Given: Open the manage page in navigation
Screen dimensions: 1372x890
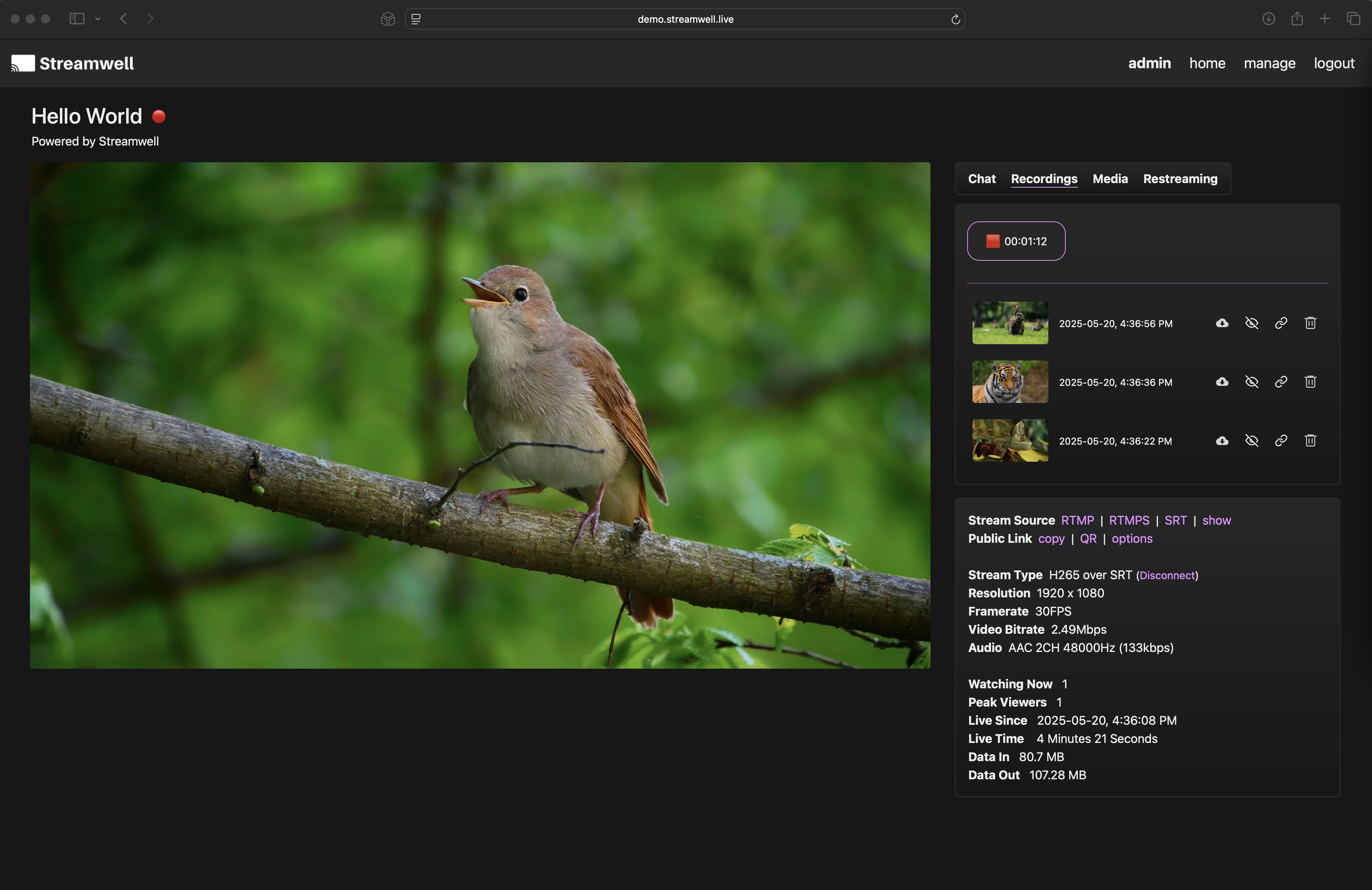Looking at the screenshot, I should (1269, 63).
